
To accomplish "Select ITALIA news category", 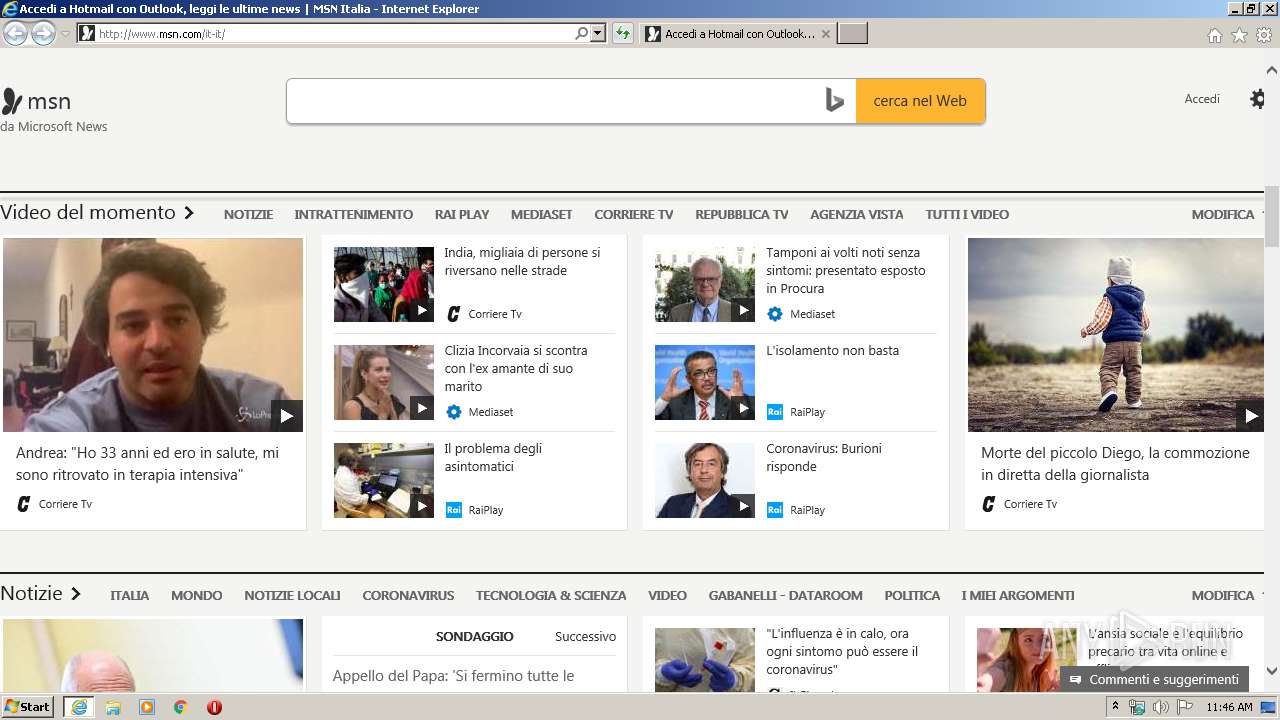I will coord(129,595).
